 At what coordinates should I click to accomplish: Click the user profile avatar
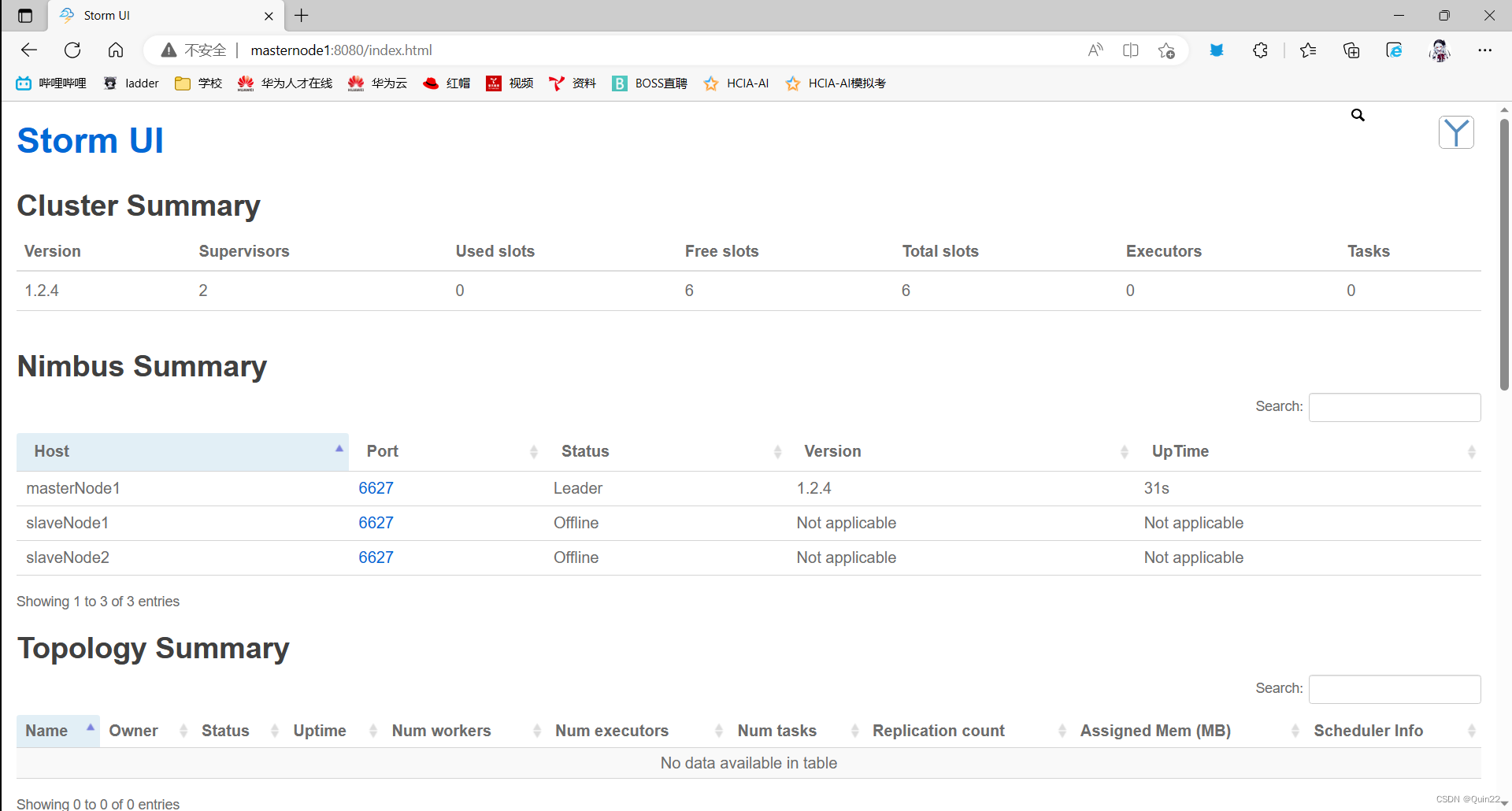tap(1440, 50)
